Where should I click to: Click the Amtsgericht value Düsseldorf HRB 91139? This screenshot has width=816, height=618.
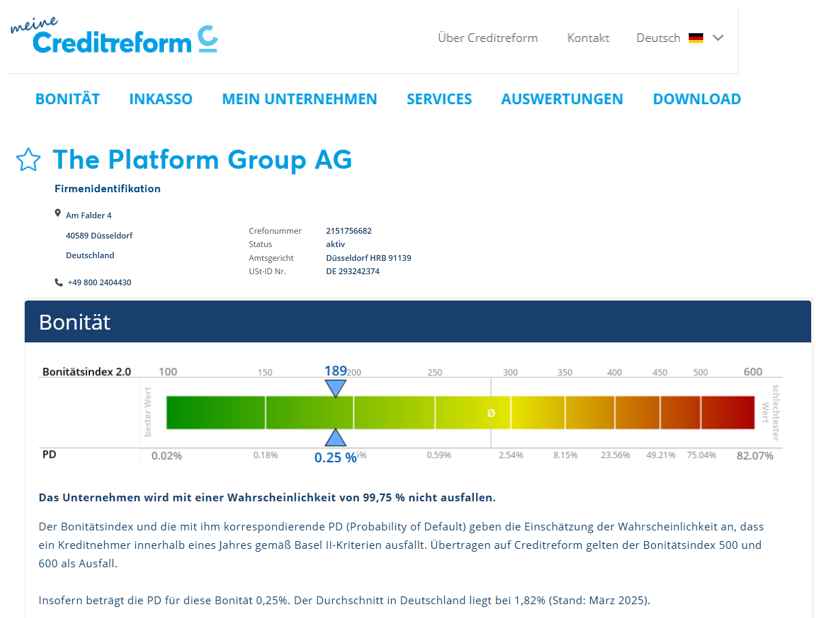click(368, 258)
